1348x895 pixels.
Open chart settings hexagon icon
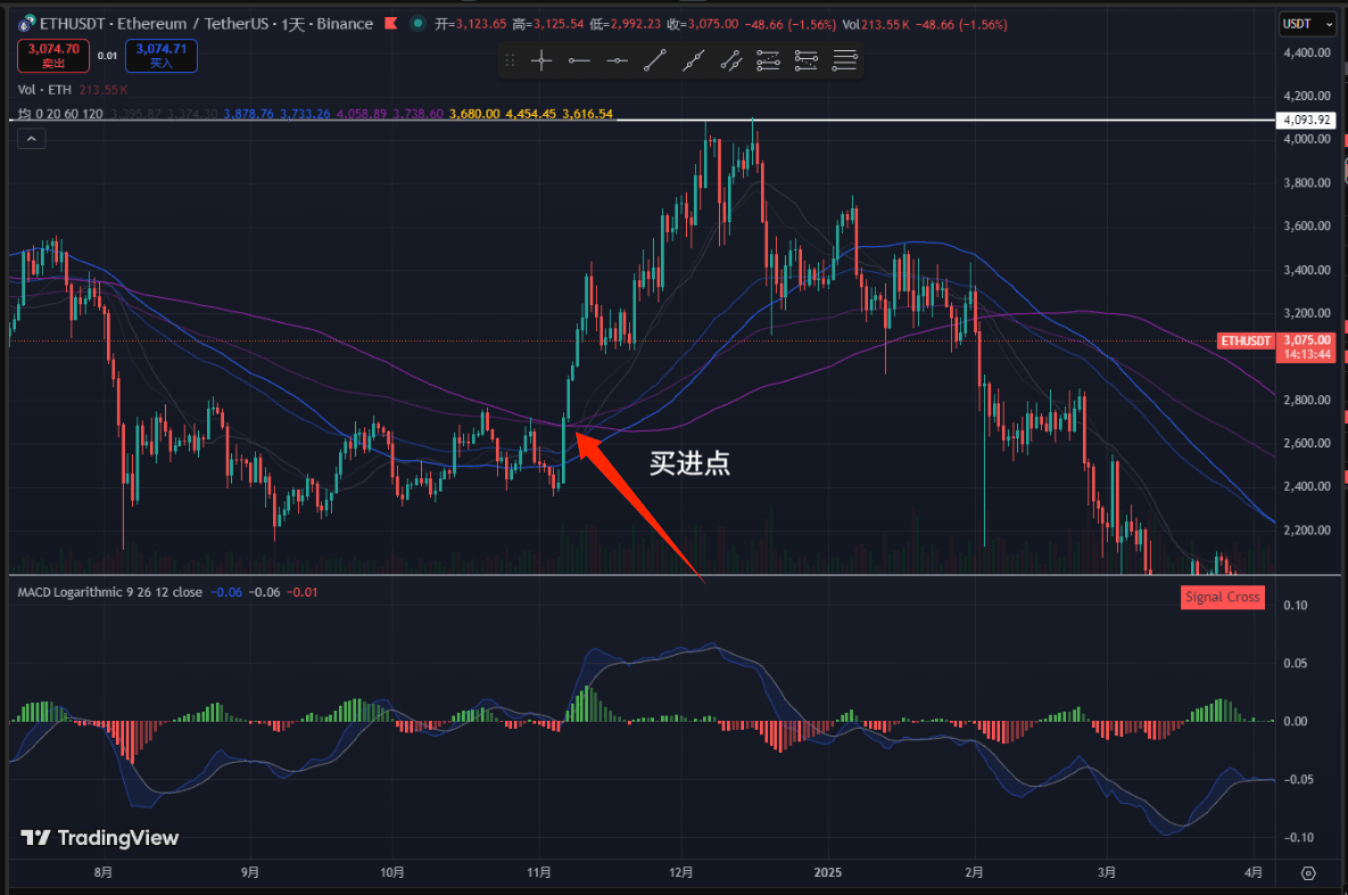[x=1309, y=871]
